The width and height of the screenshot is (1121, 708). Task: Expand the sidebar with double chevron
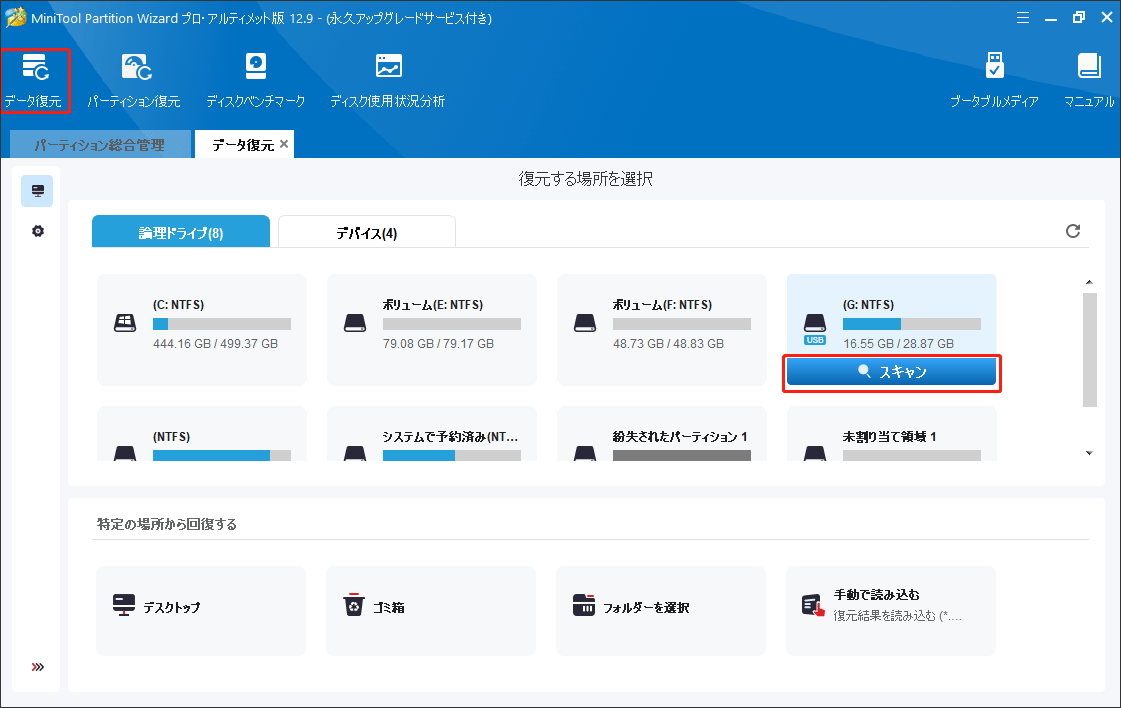click(x=38, y=667)
